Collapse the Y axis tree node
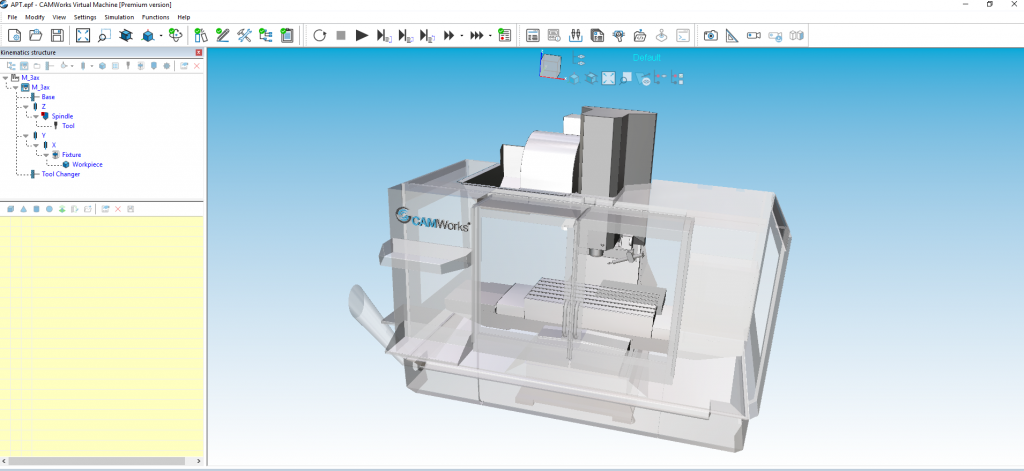 26,135
